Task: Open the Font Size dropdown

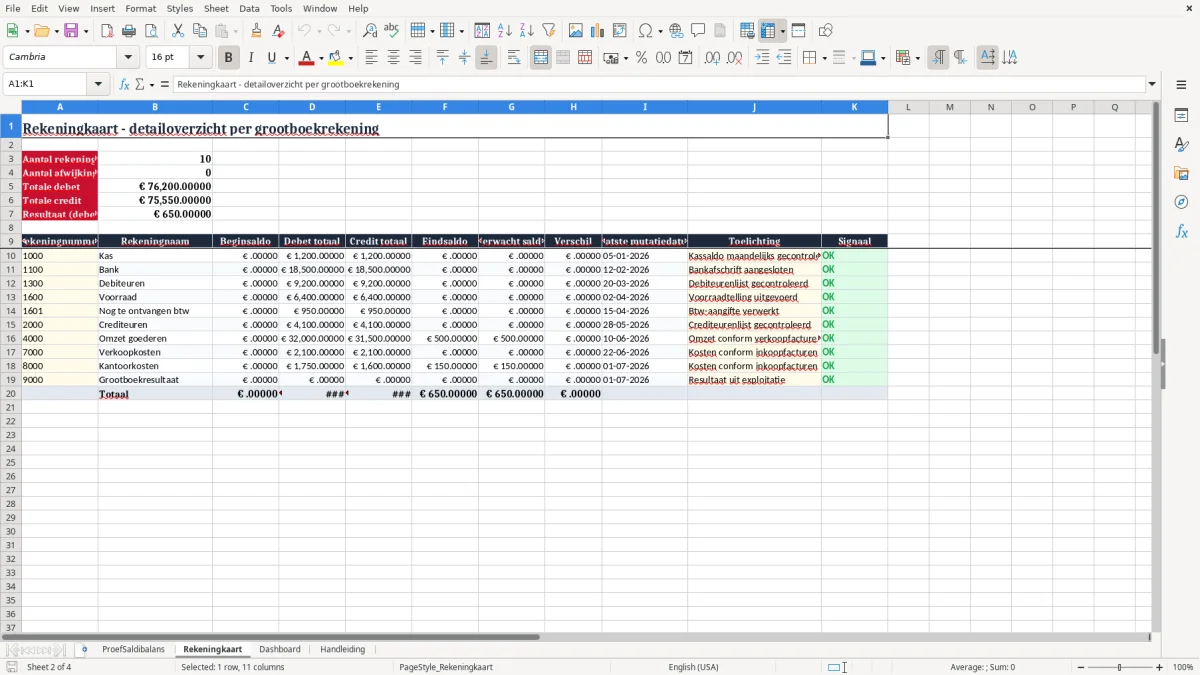Action: click(x=200, y=58)
